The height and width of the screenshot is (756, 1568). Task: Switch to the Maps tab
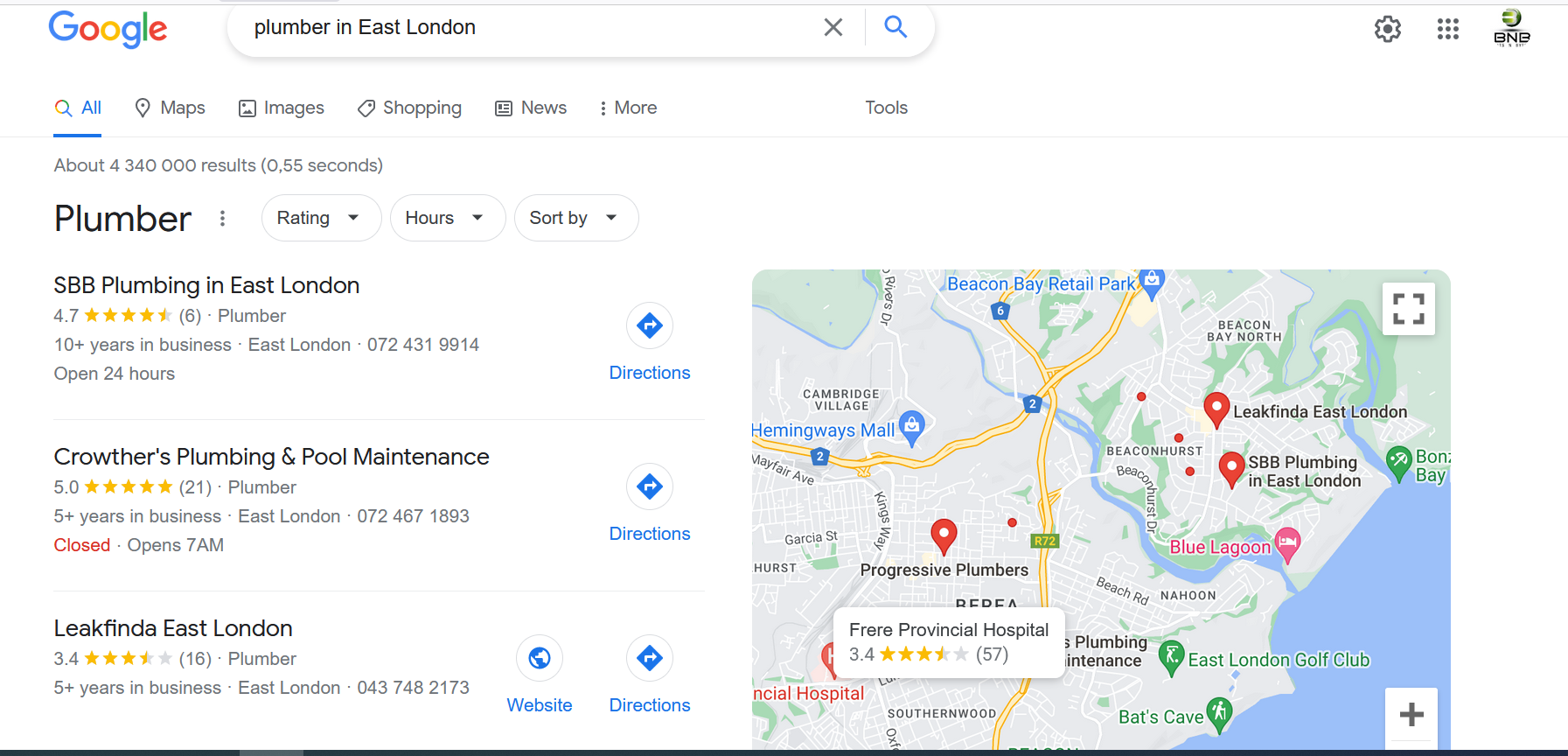click(170, 108)
